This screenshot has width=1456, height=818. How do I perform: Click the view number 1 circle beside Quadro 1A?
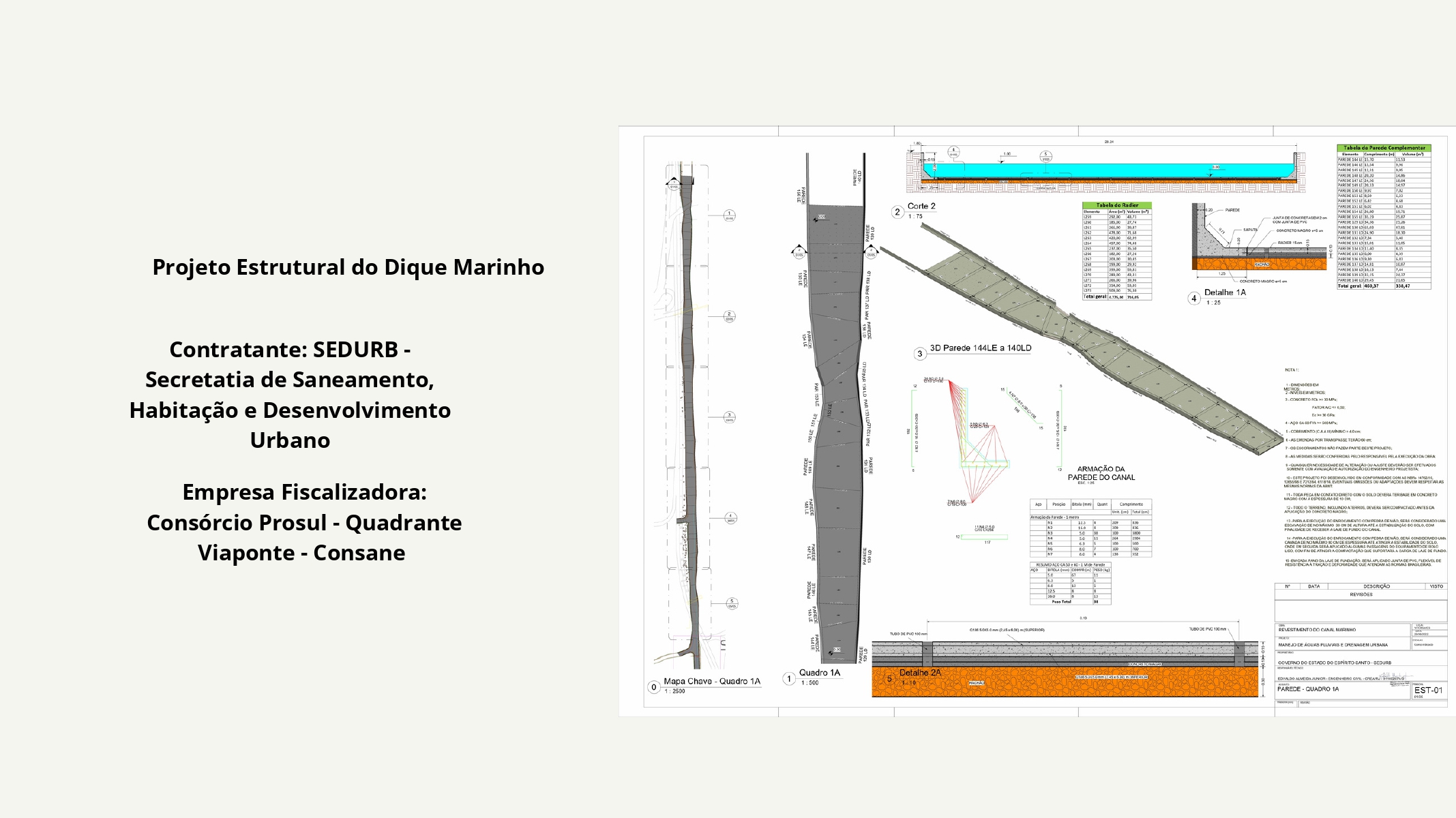coord(789,679)
